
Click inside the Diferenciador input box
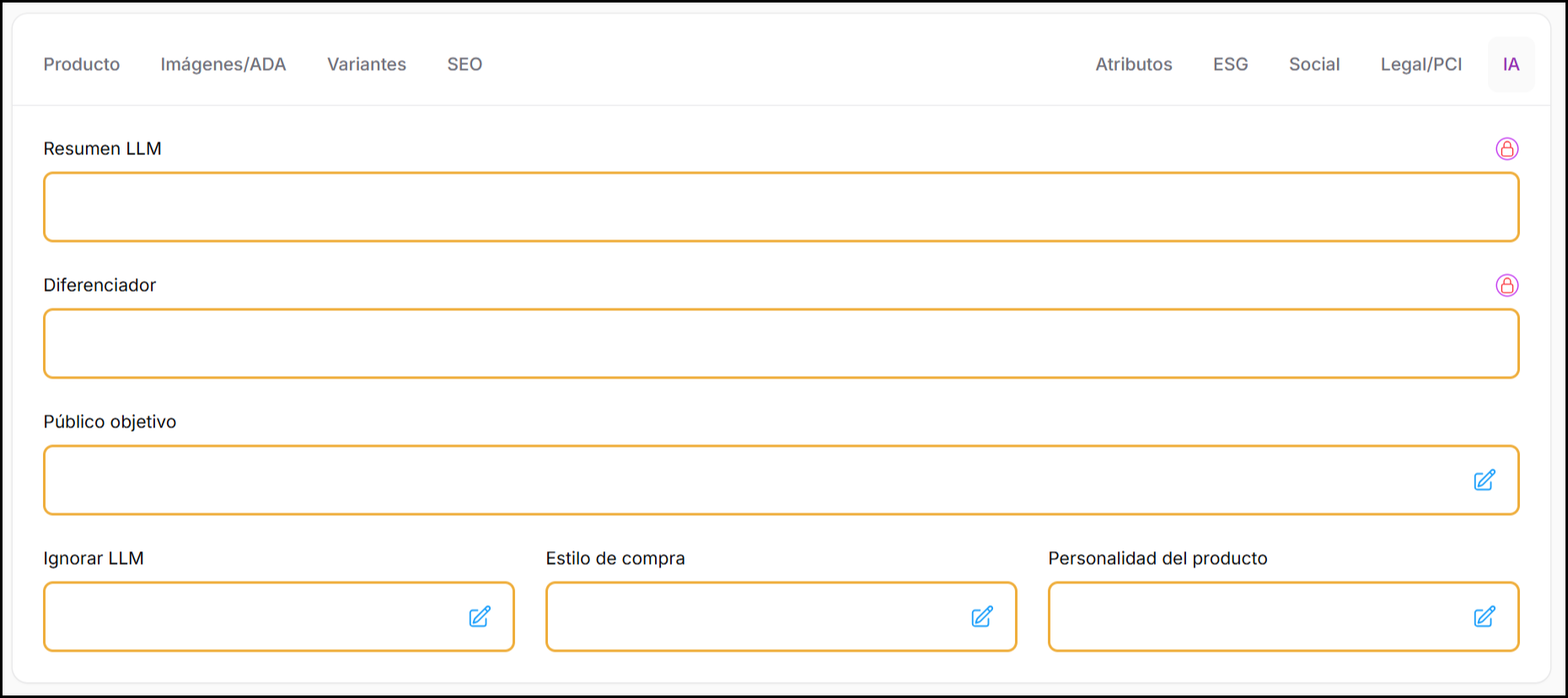[x=781, y=344]
